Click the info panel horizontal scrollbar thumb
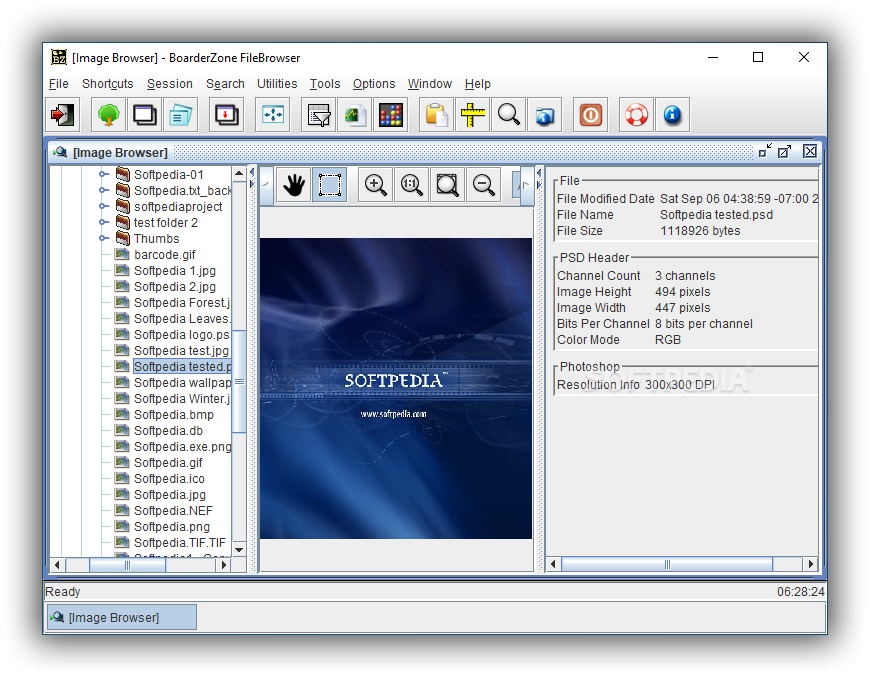Screen dimensions: 870x677 point(667,564)
